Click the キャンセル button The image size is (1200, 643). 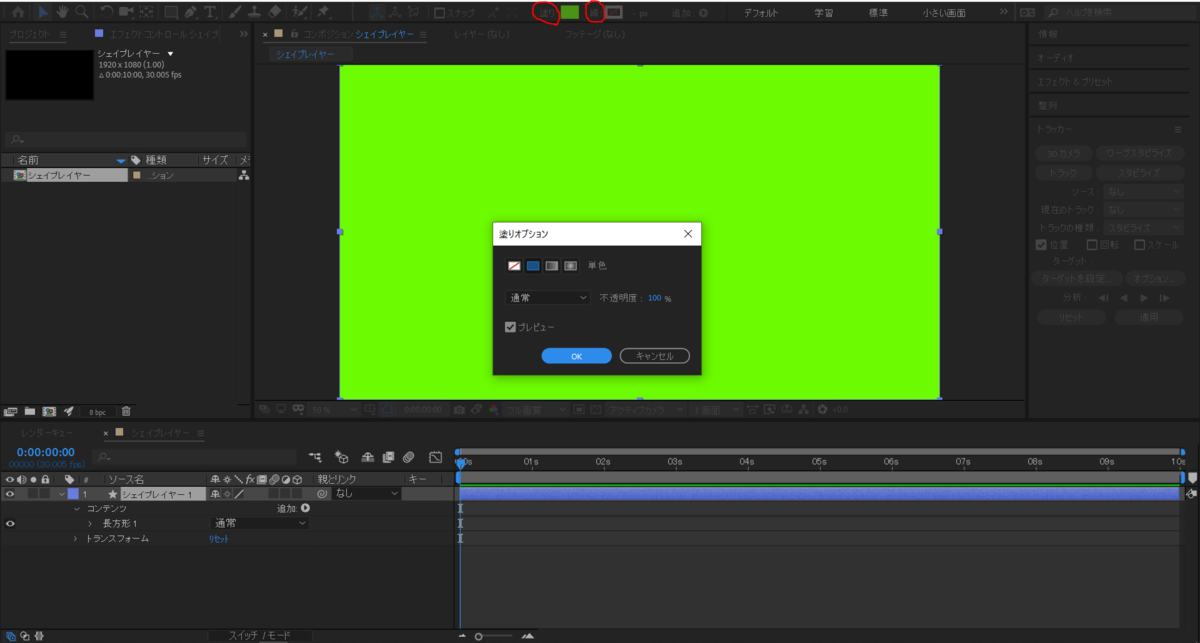(x=654, y=356)
